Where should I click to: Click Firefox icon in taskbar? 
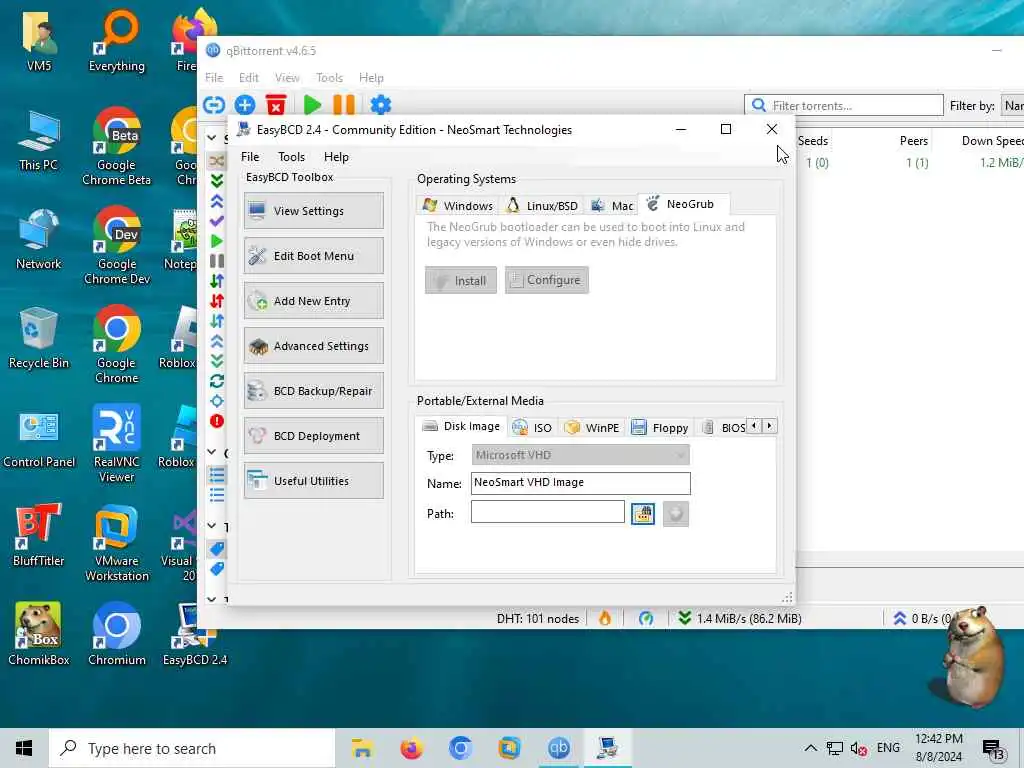click(411, 748)
